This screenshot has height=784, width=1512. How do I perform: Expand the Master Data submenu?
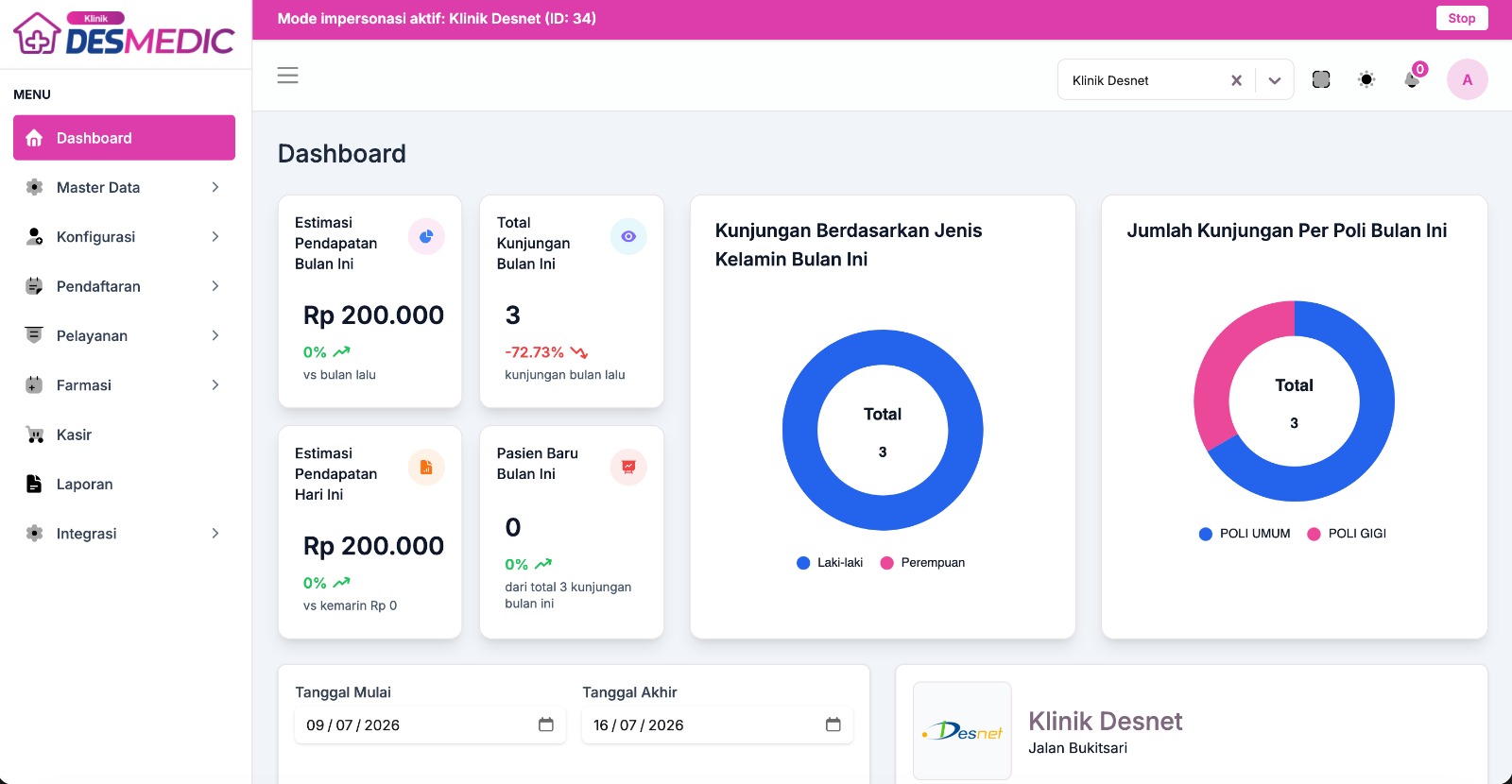(x=124, y=187)
